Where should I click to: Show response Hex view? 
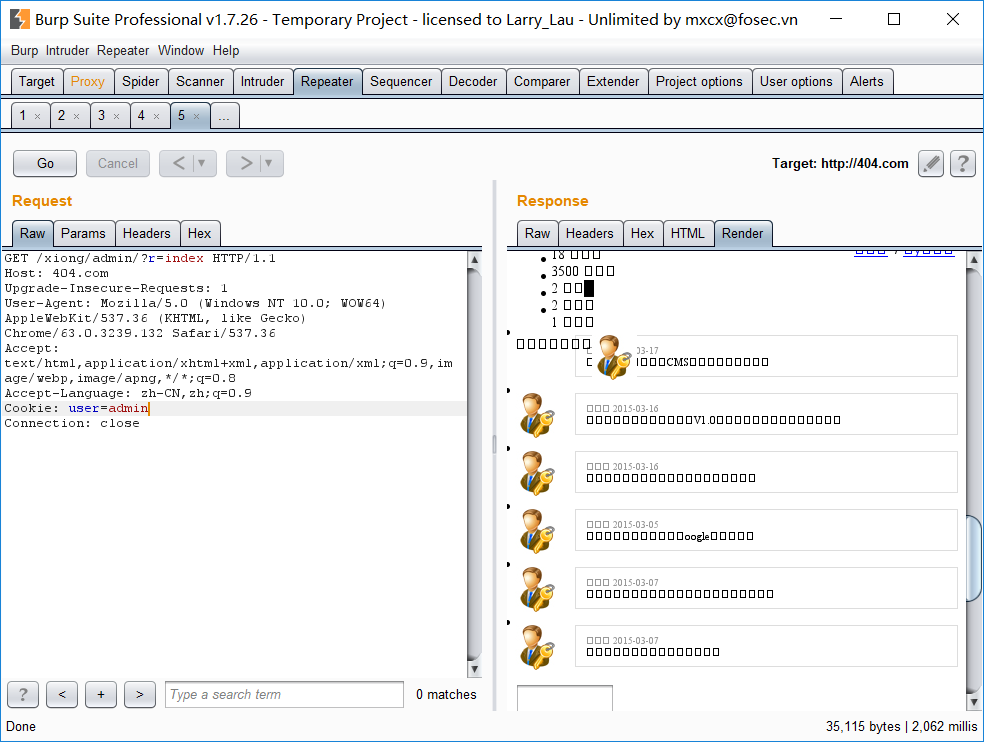pos(643,234)
